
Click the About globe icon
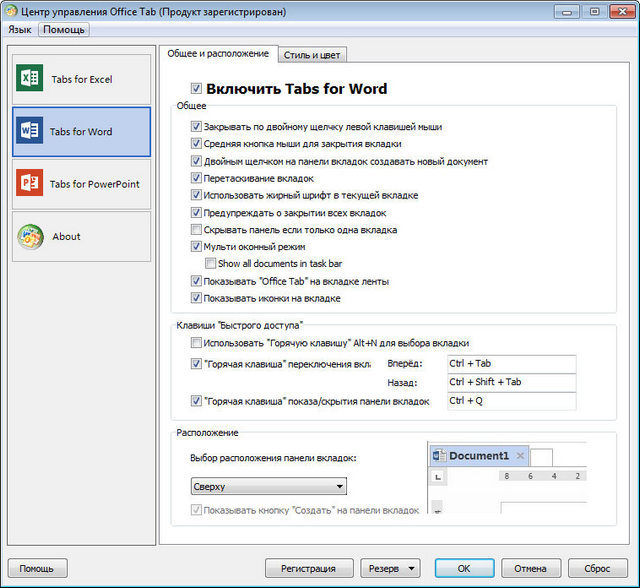click(30, 237)
